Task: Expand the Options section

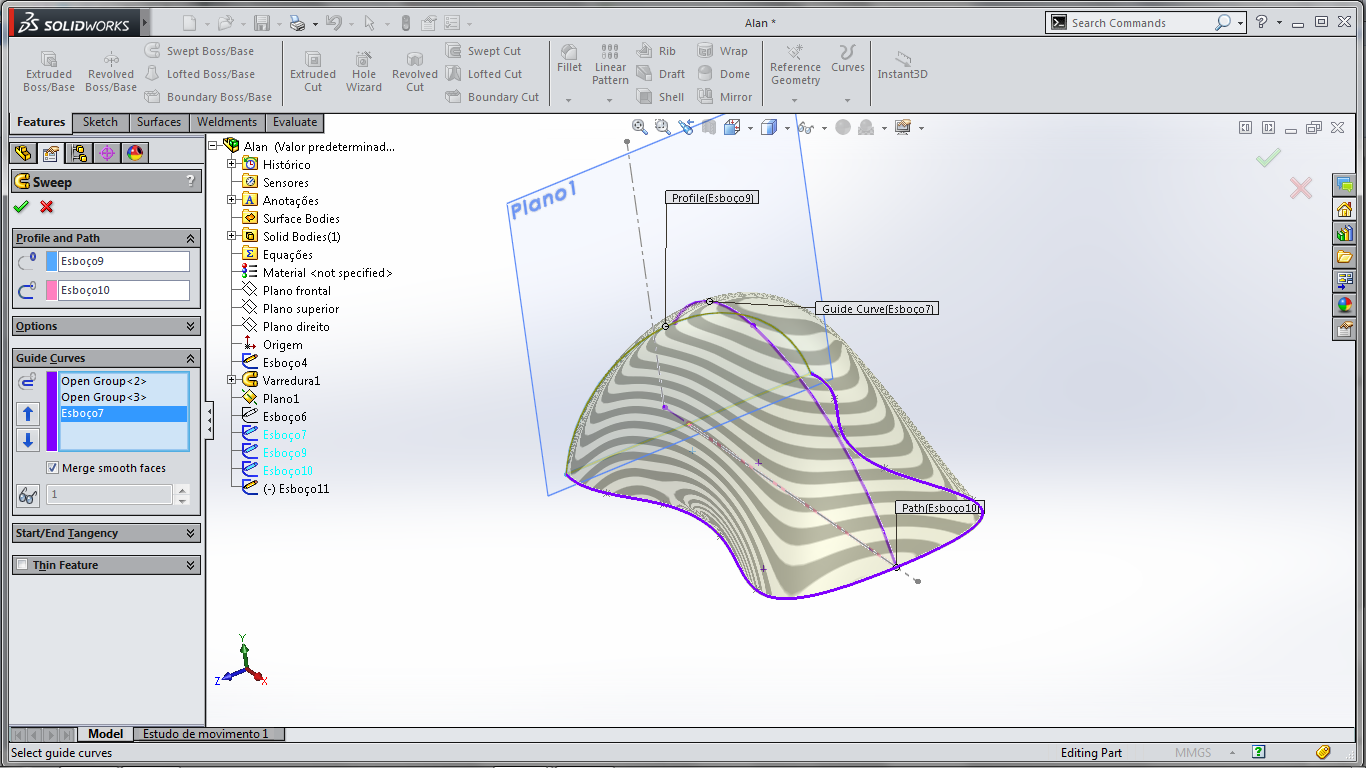Action: (191, 326)
